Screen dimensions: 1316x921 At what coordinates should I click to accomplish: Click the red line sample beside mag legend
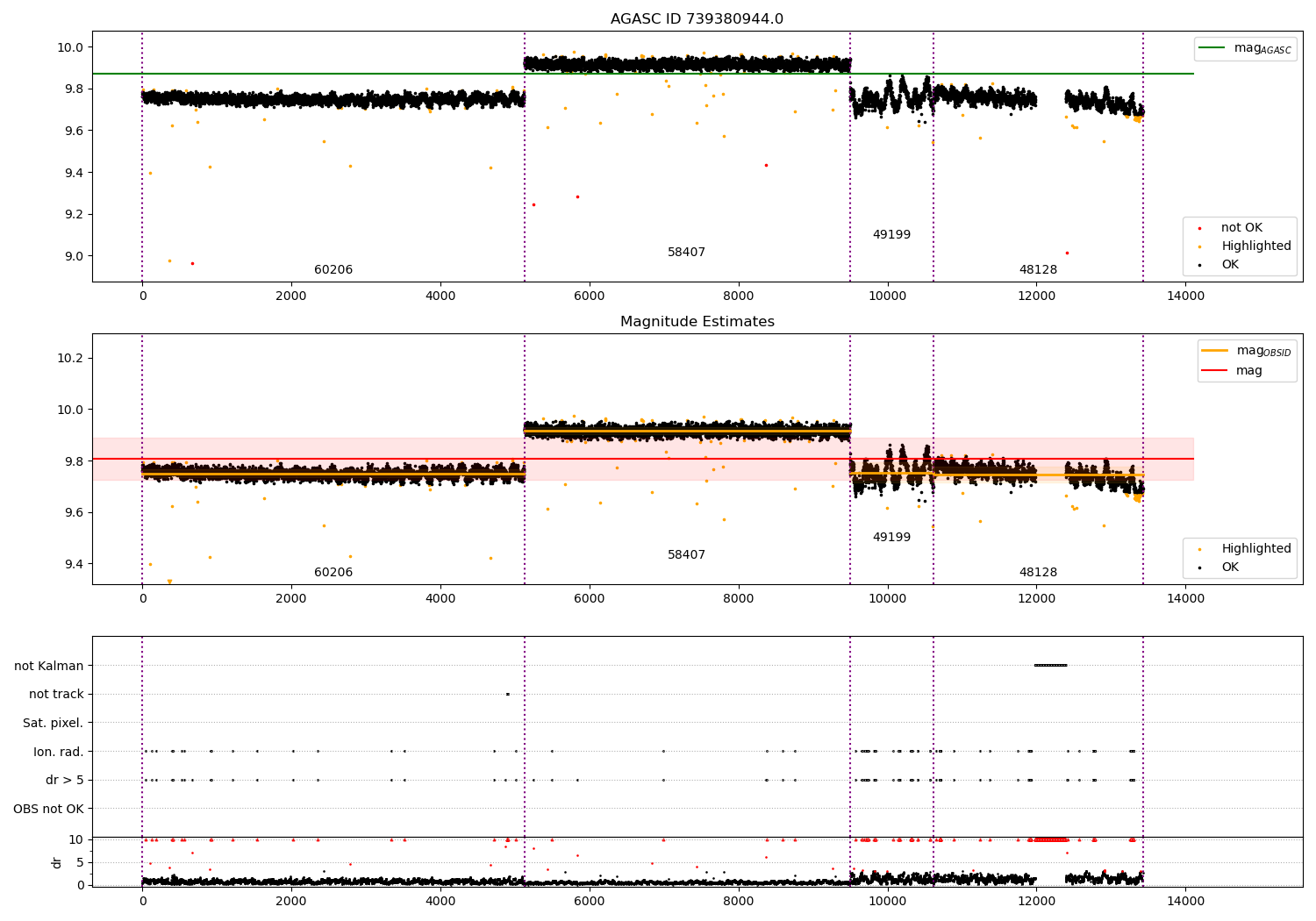1215,370
